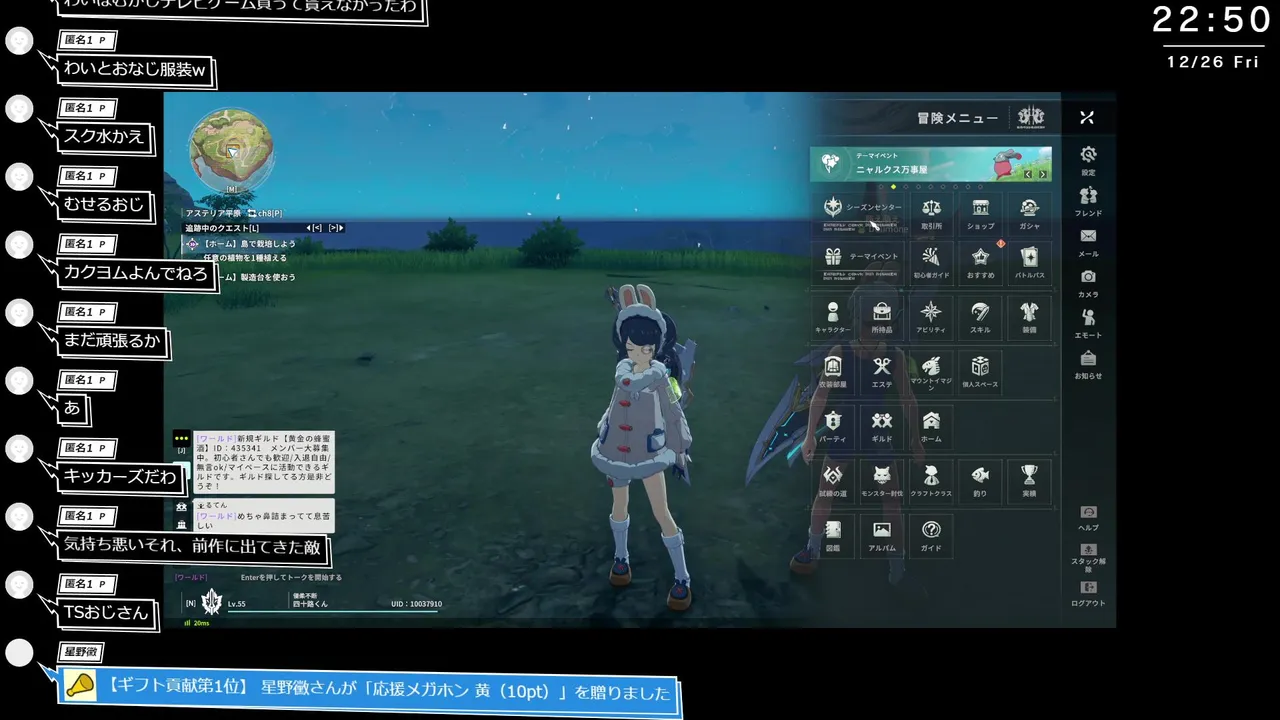Screen dimensions: 1280x720
Task: Go to next tracked quest arrow
Action: 336,228
